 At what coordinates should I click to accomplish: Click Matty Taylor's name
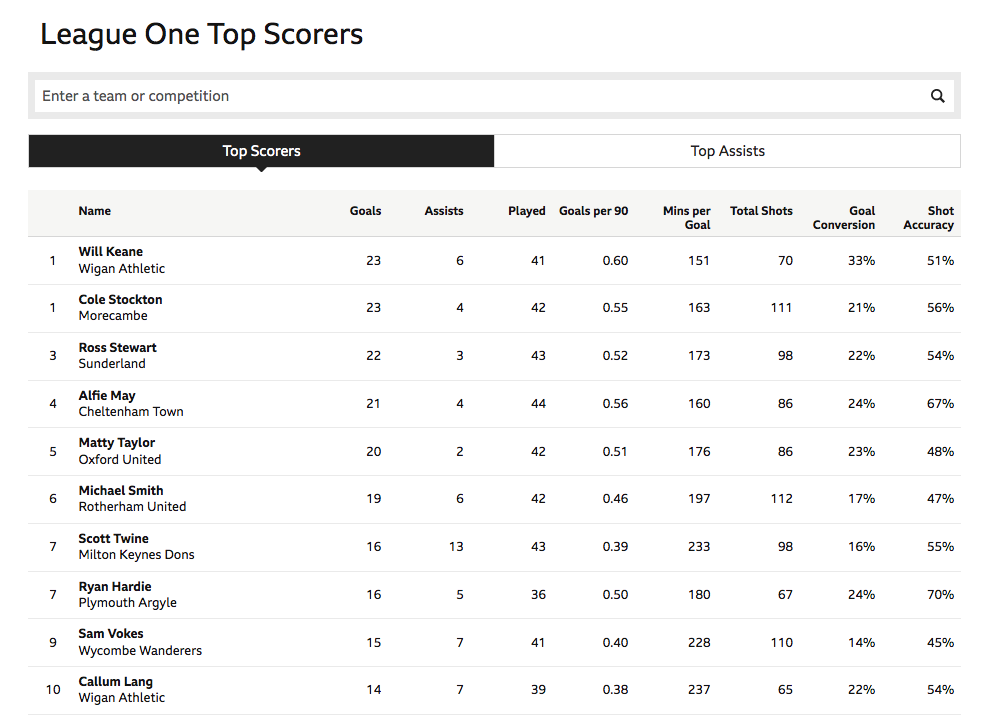(x=117, y=443)
